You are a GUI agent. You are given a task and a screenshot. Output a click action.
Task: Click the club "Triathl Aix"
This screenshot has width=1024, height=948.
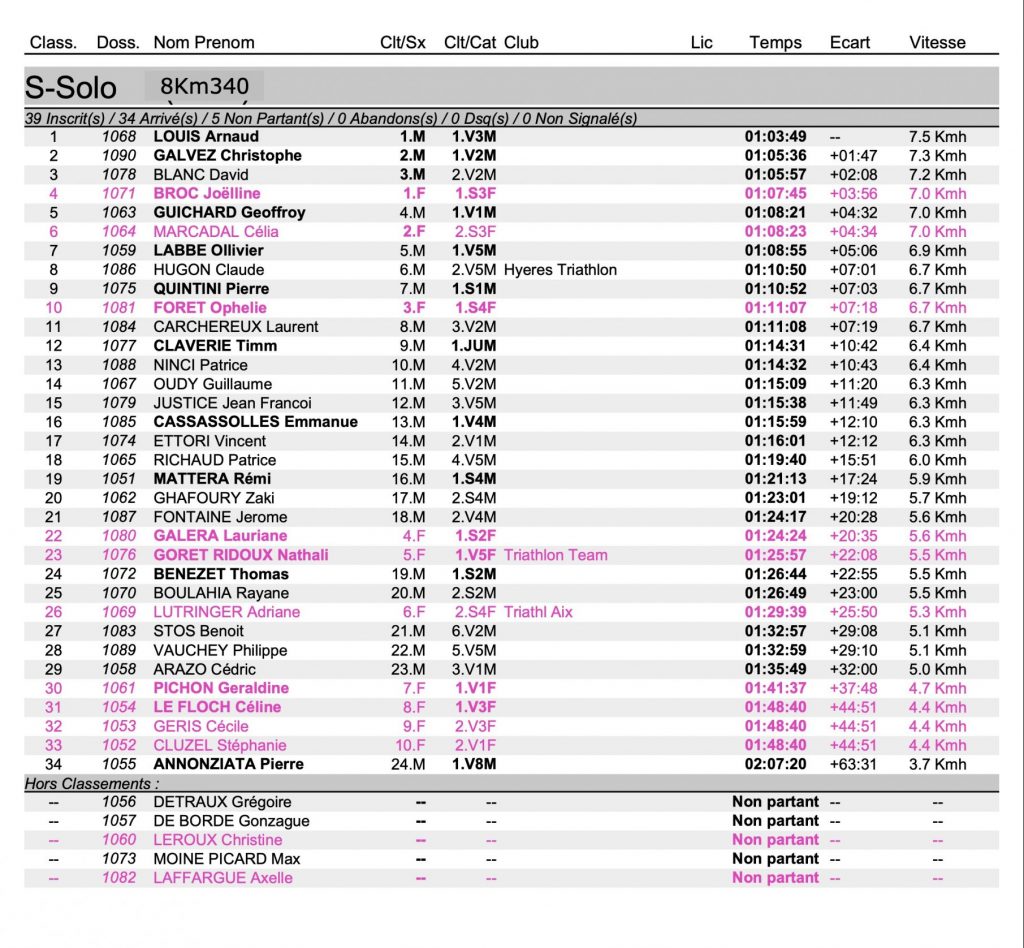pos(538,612)
